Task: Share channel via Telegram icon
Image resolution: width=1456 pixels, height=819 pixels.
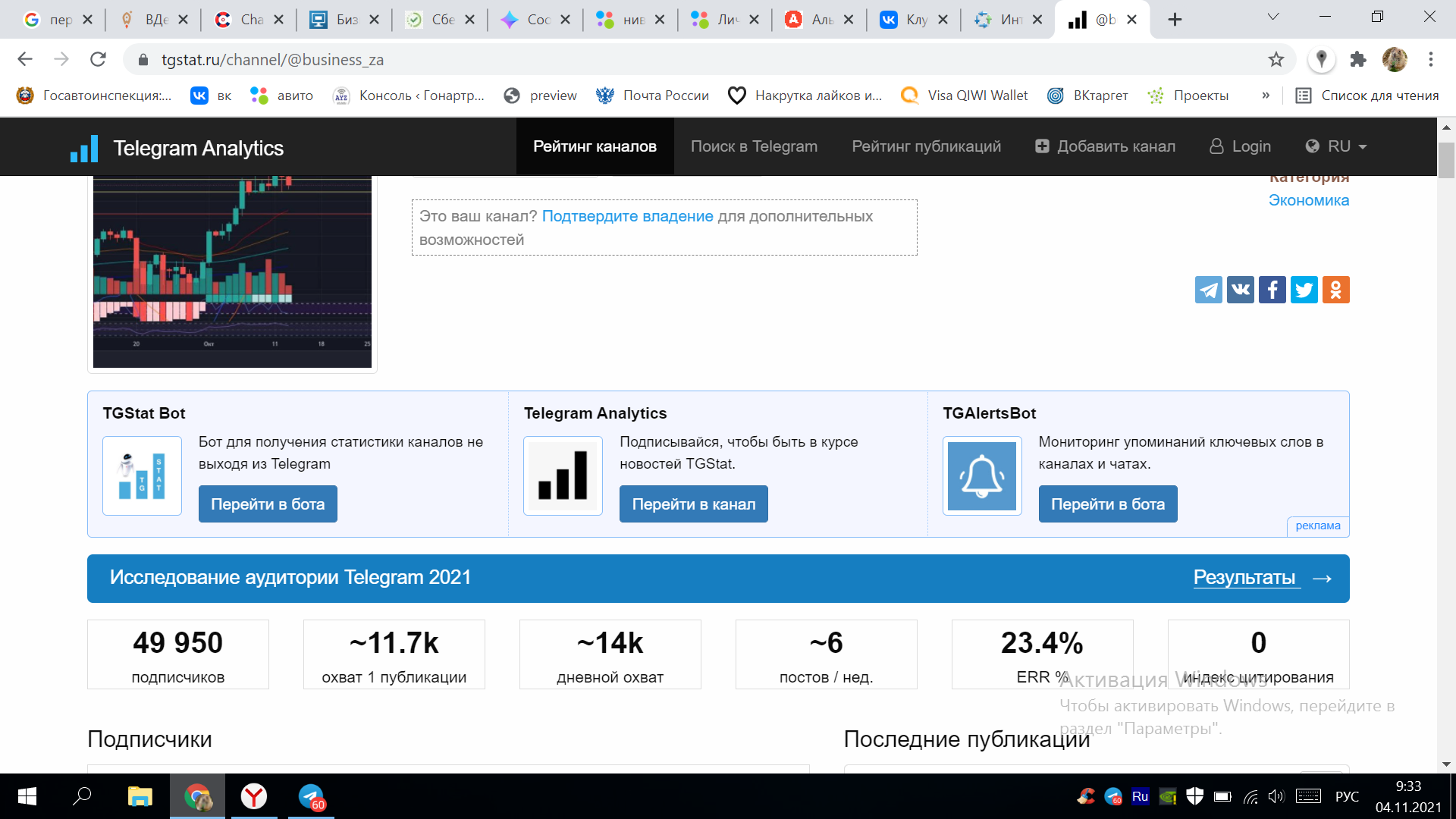Action: (x=1208, y=290)
